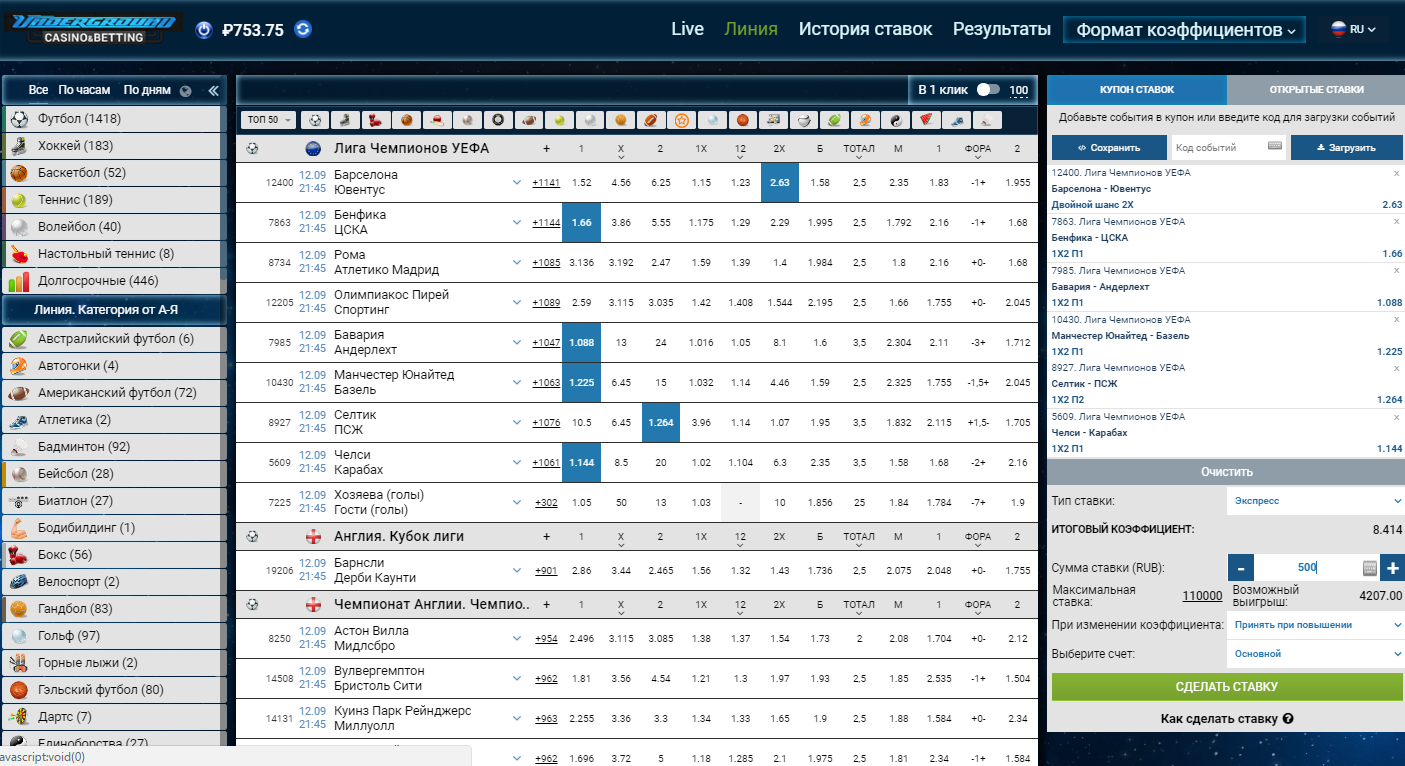Select the soccer ball icon in sports toolbar
The height and width of the screenshot is (766, 1405).
[x=315, y=120]
